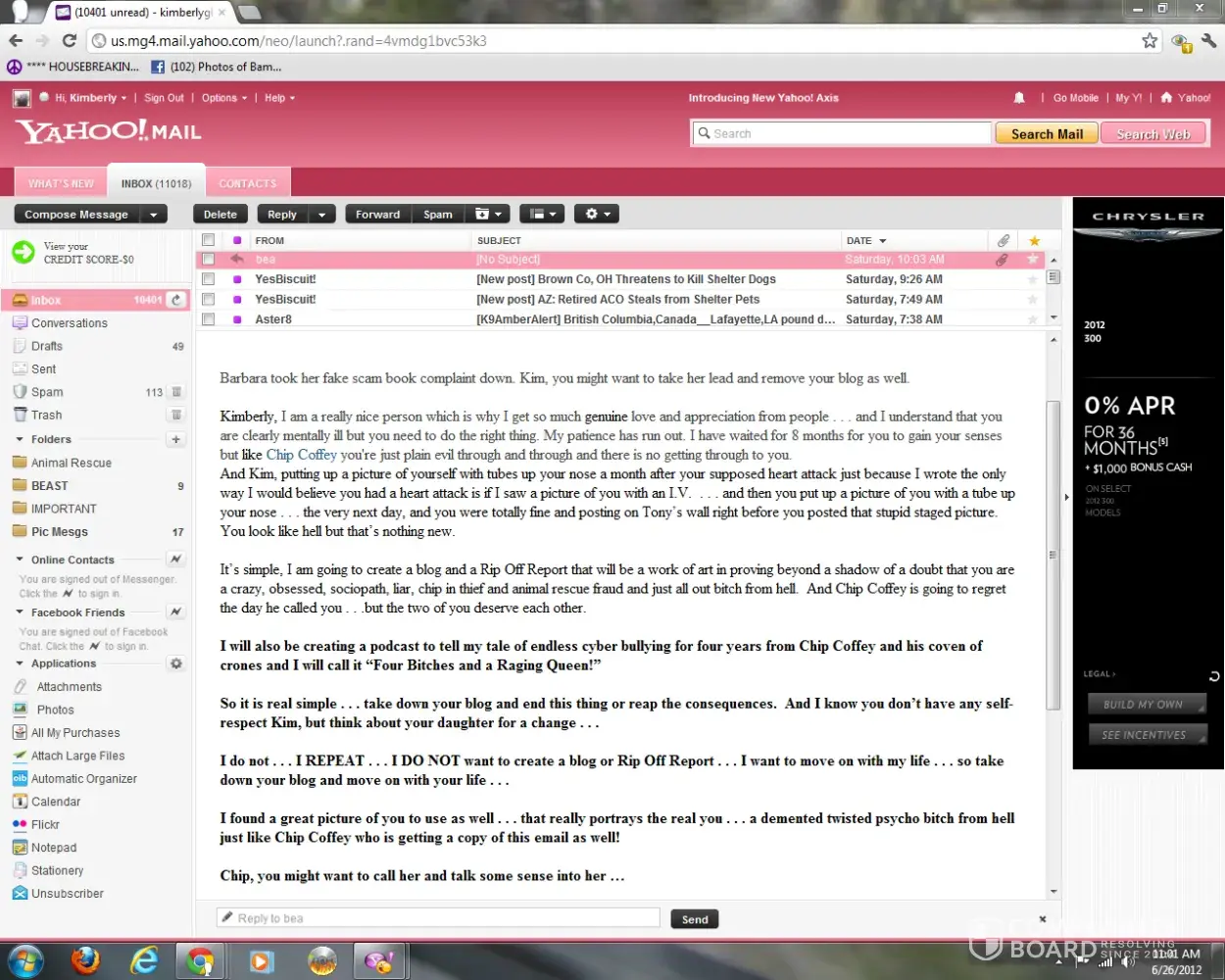Forward the selected message

click(377, 215)
